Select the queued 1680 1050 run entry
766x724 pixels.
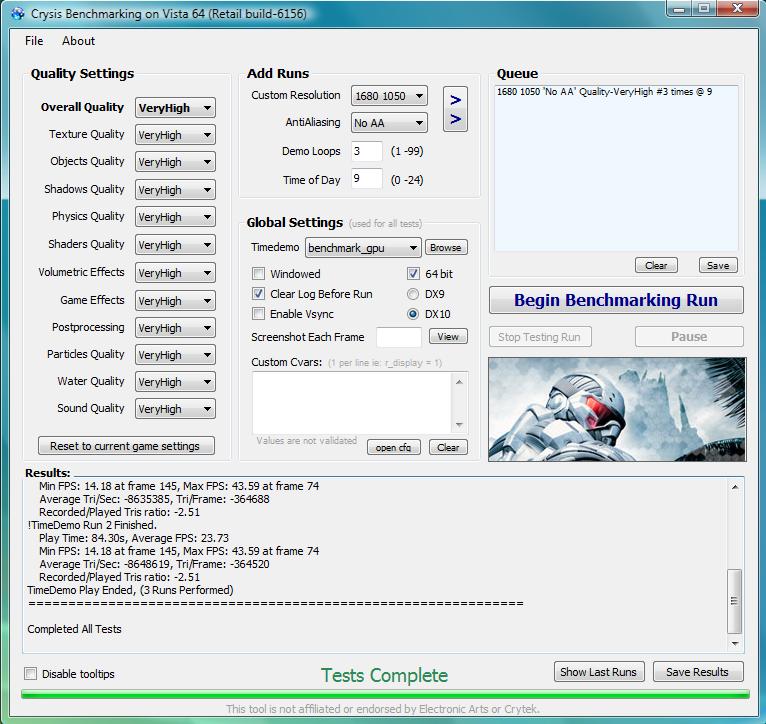click(x=604, y=92)
